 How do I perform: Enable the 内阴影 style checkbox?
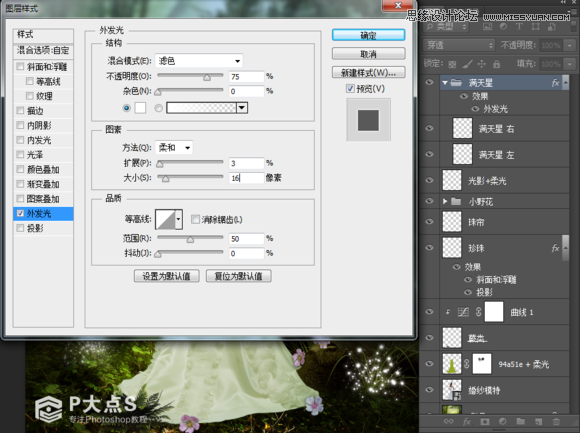point(20,125)
